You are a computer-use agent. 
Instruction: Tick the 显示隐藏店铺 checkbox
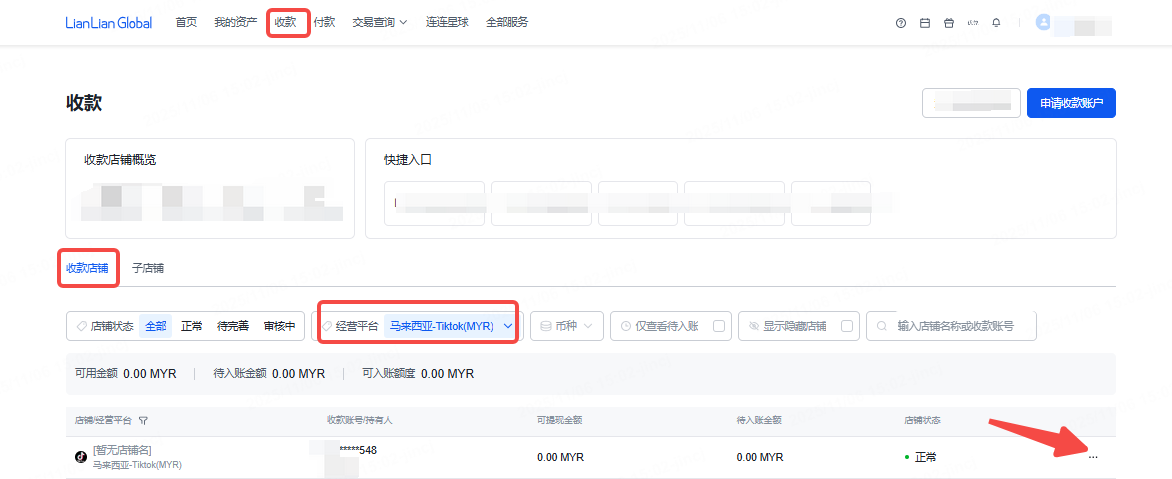847,327
